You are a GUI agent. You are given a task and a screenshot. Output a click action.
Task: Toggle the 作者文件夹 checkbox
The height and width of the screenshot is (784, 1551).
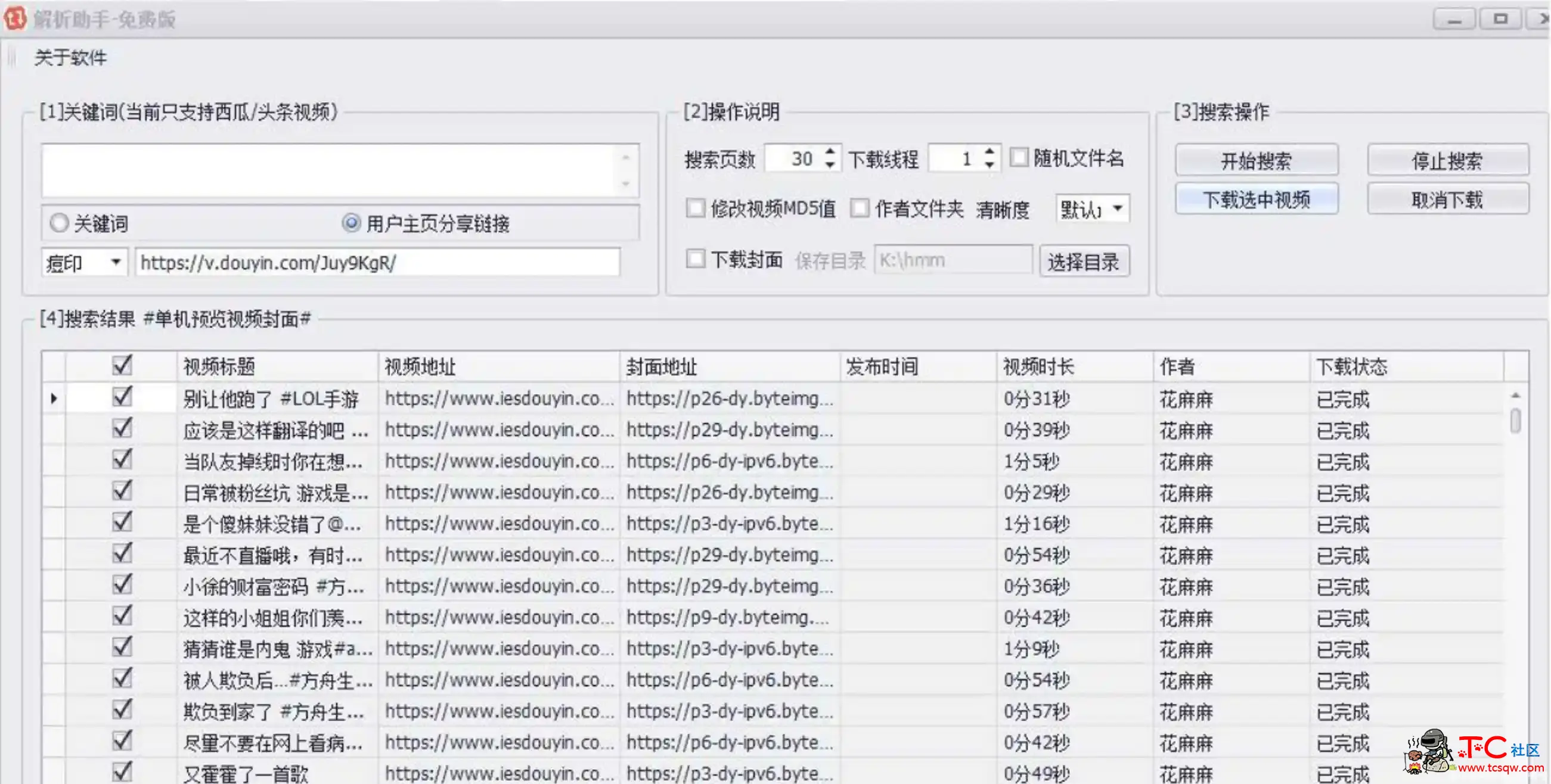(x=859, y=208)
